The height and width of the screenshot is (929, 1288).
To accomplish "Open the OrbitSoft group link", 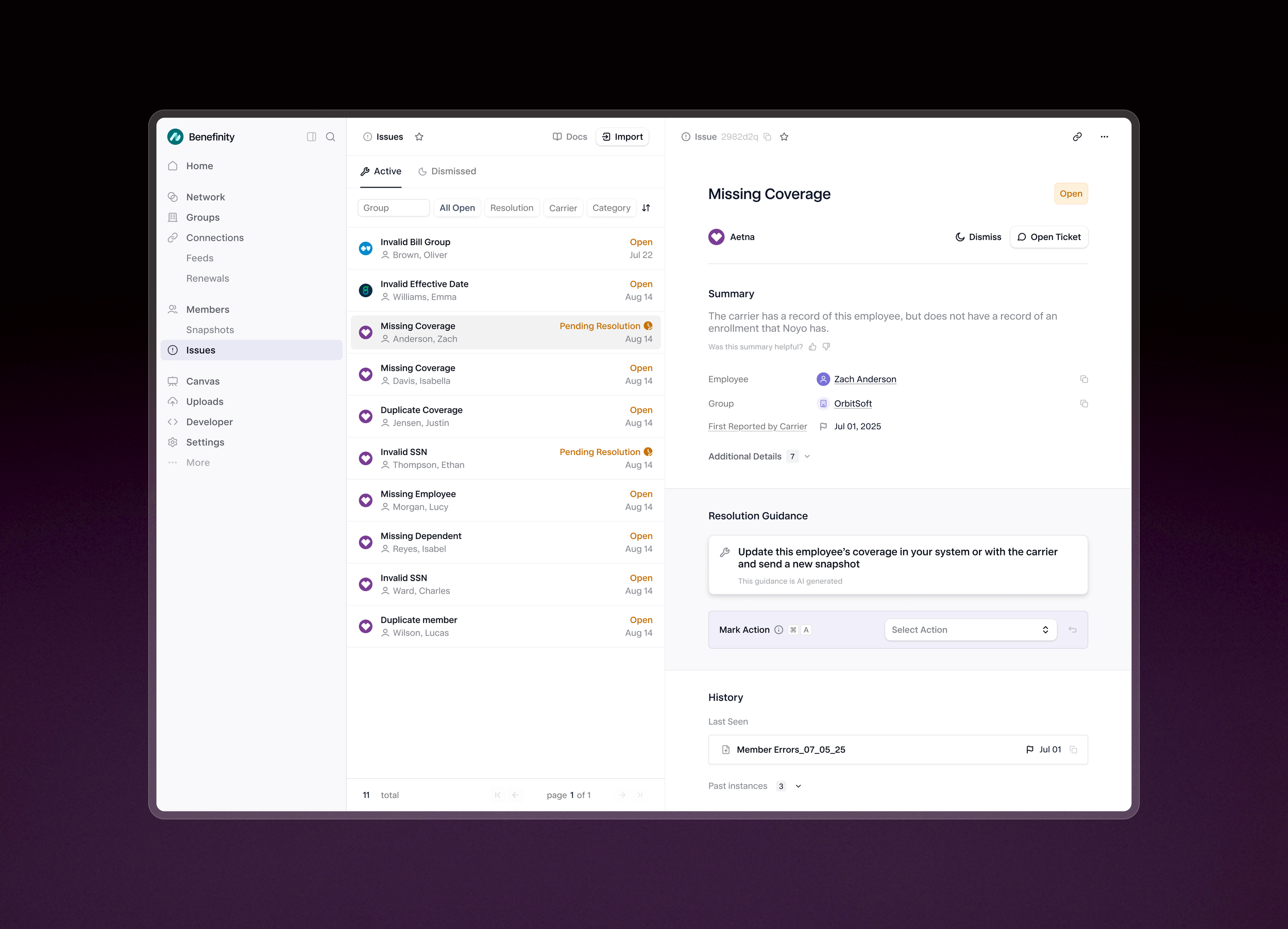I will 853,404.
